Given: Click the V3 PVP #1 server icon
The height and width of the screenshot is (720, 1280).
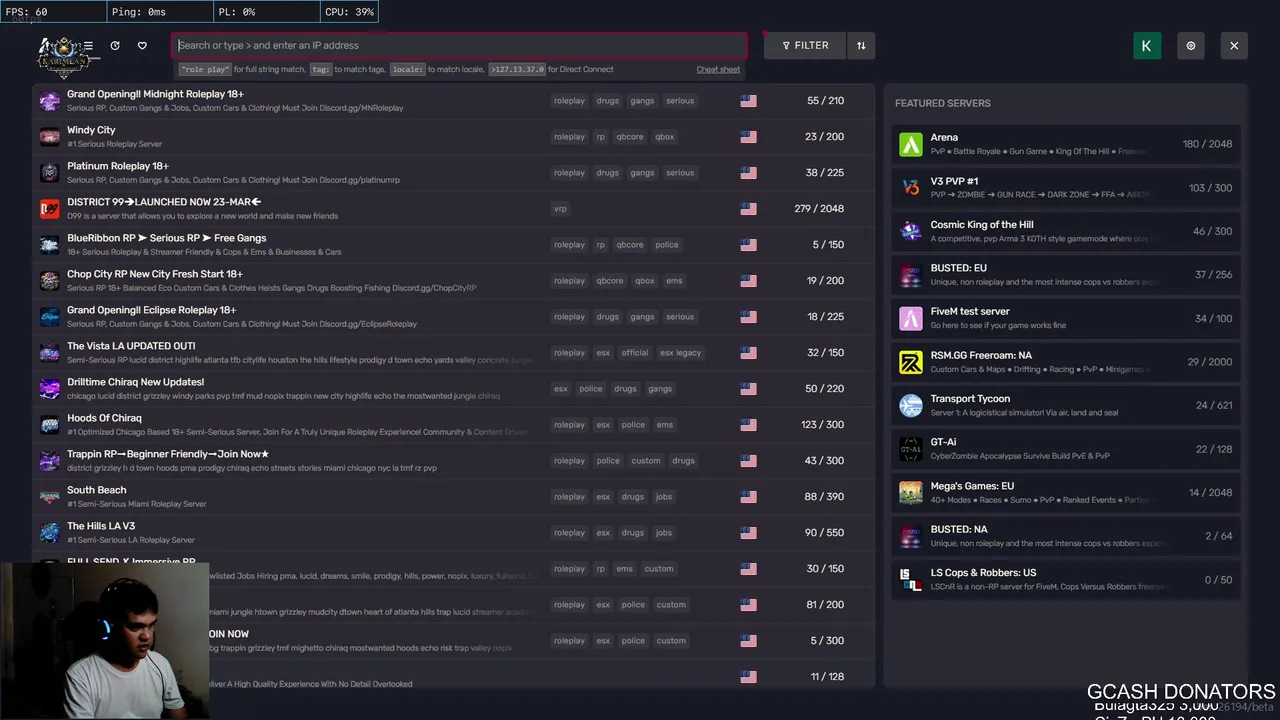Looking at the screenshot, I should pos(910,188).
